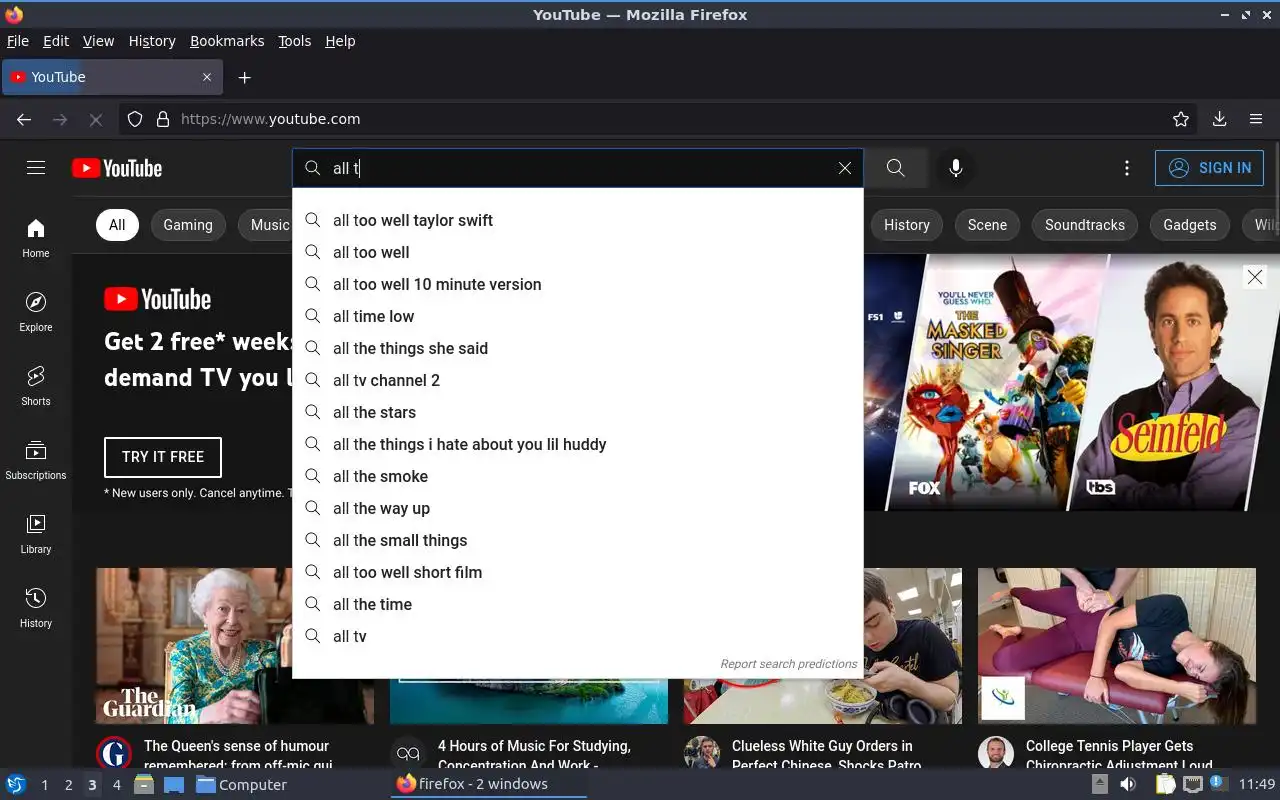Viewport: 1280px width, 800px height.
Task: Dismiss the YouTube TV promo banner
Action: point(1255,277)
